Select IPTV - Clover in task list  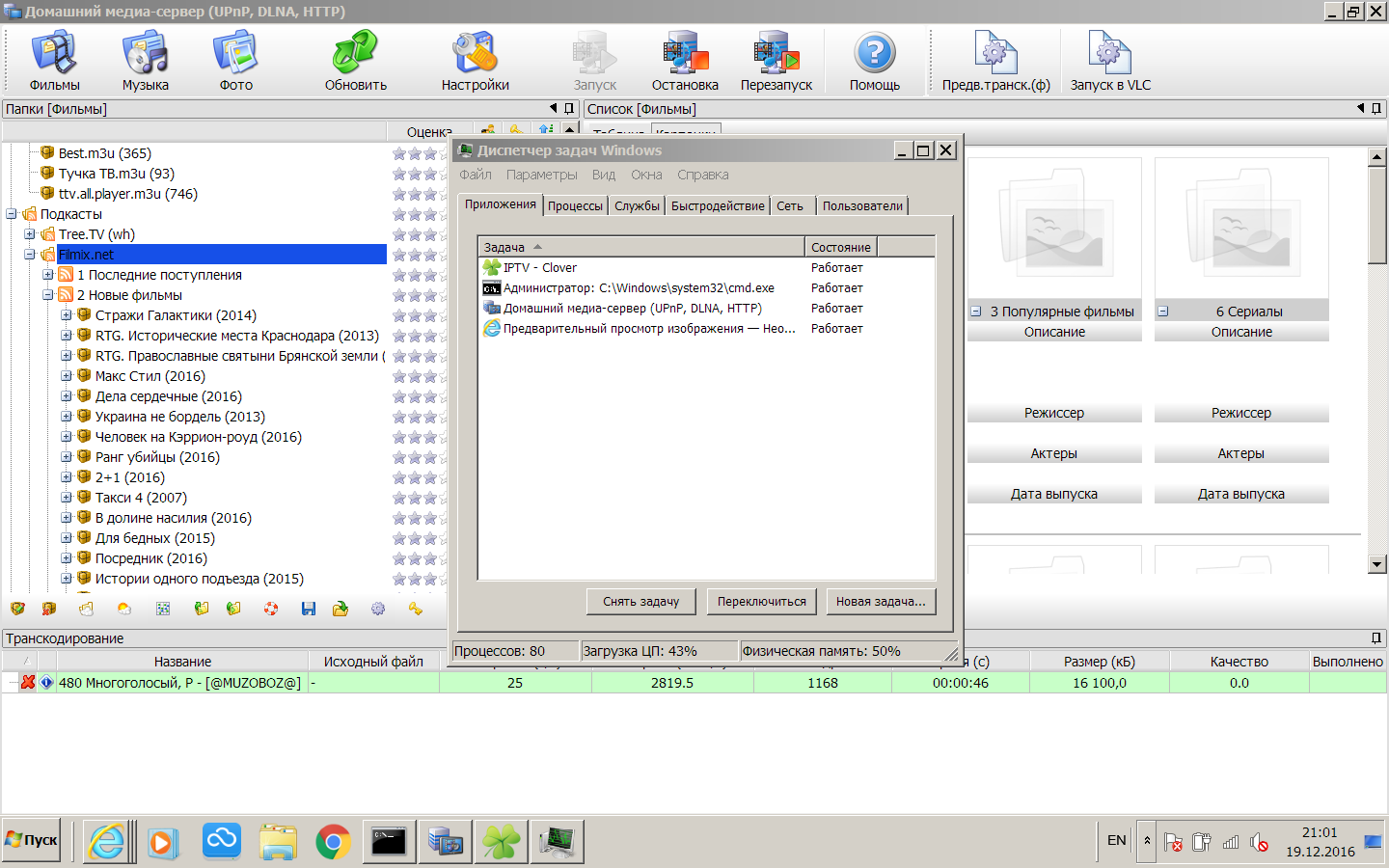click(x=540, y=267)
